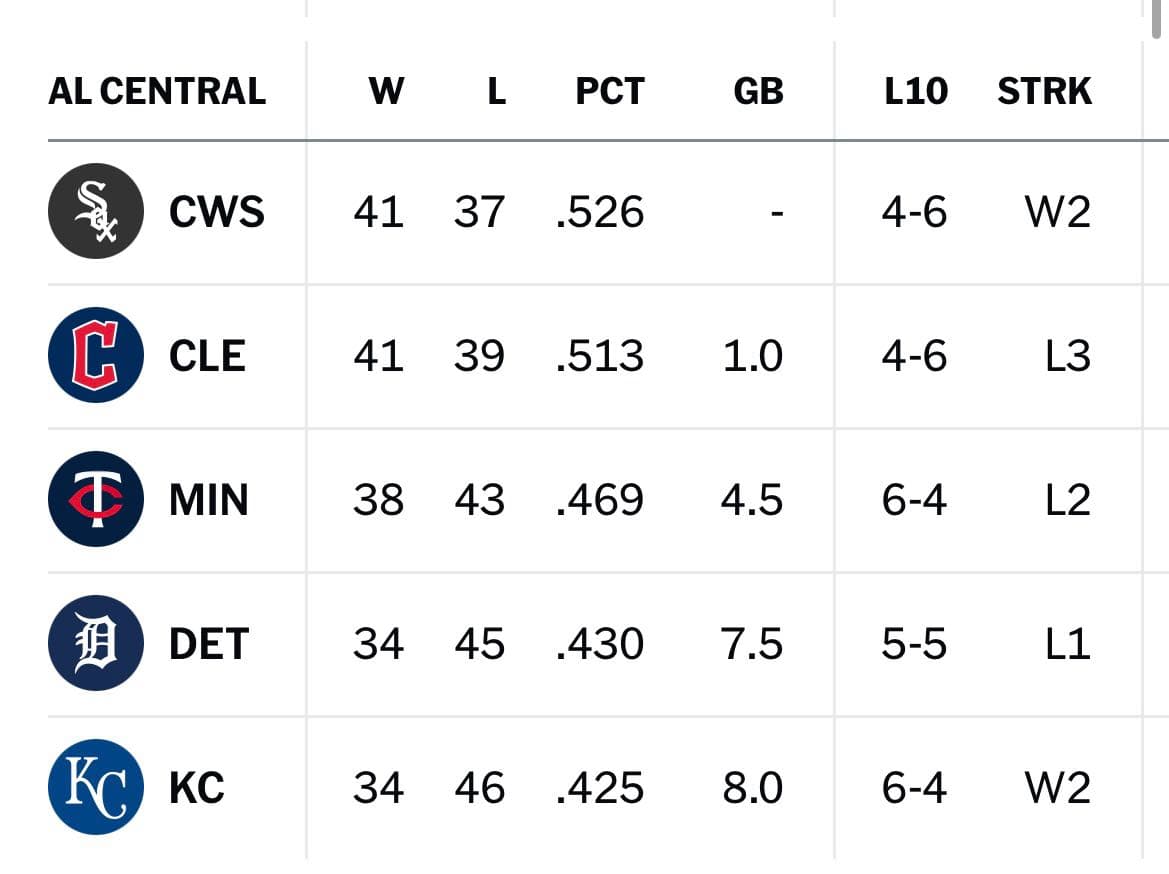Click the KC streak value W2
This screenshot has width=1169, height=874.
click(x=1058, y=787)
